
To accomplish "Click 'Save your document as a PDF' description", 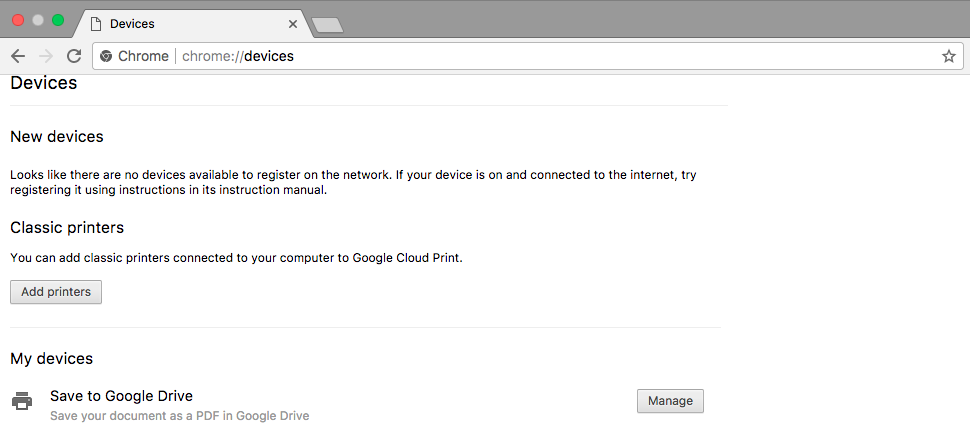I will click(179, 416).
